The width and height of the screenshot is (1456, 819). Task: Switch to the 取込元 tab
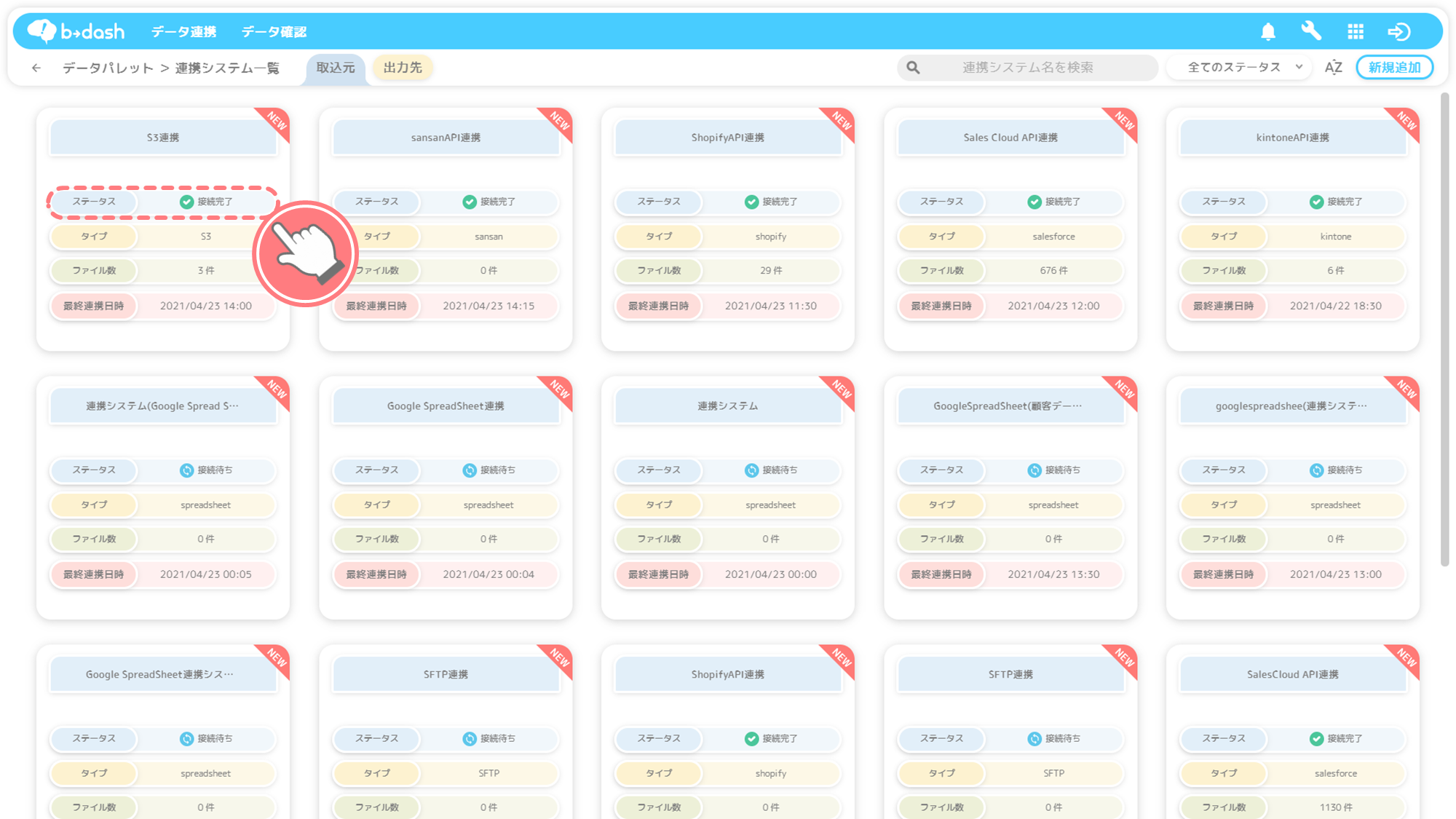tap(336, 68)
